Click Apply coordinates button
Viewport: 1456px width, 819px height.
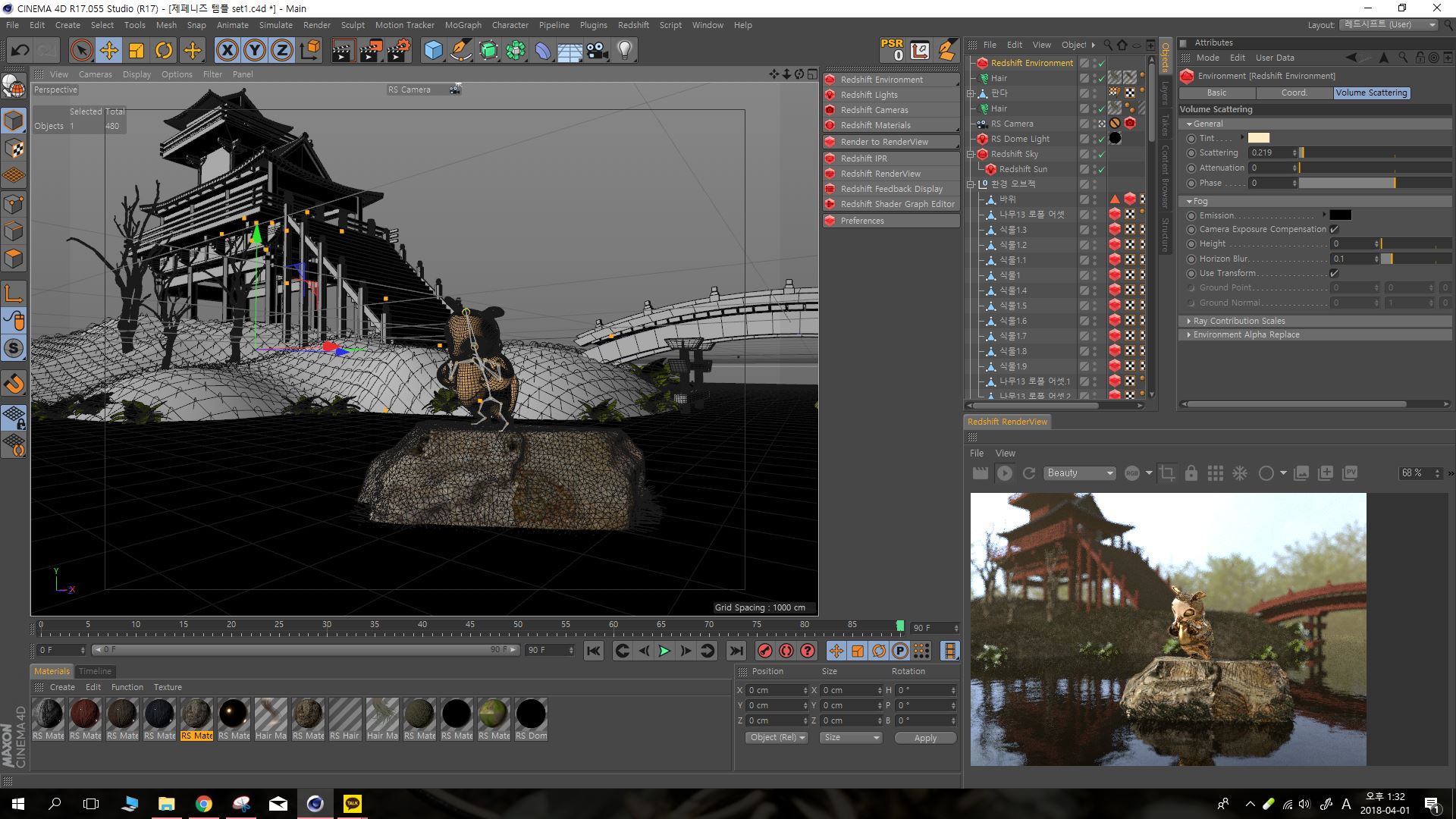click(x=925, y=738)
